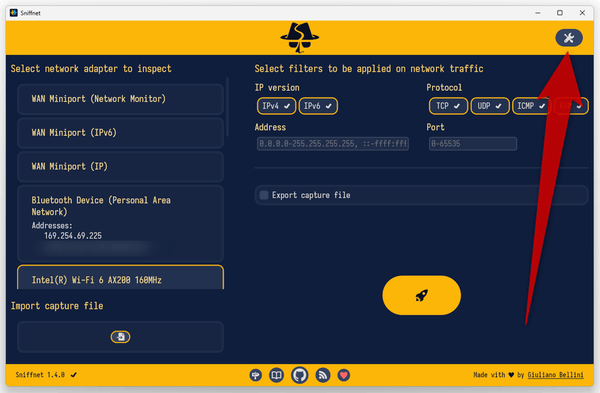The height and width of the screenshot is (393, 600).
Task: Select WAN Miniport (Network Monitor) adapter
Action: [x=121, y=99]
